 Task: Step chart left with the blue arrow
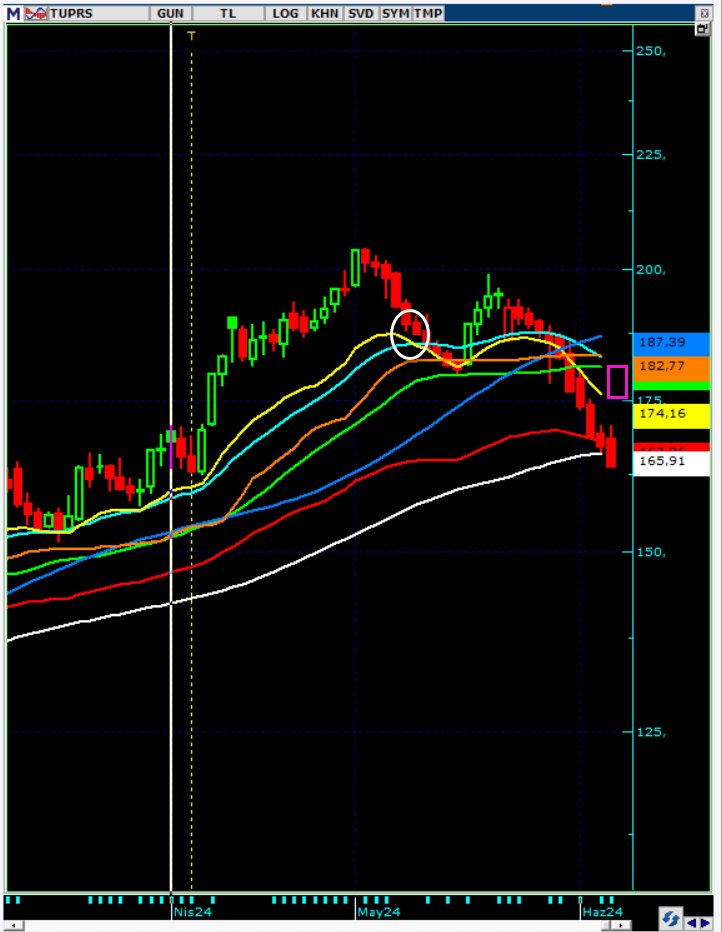pos(691,923)
